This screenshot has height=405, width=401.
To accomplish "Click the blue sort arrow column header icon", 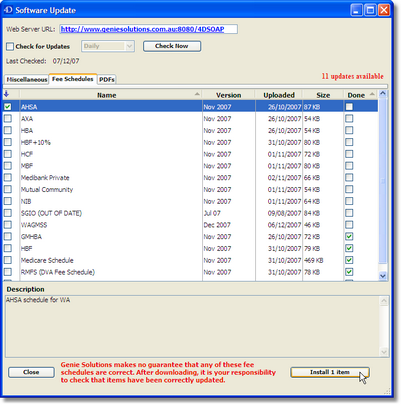I will pyautogui.click(x=6, y=94).
